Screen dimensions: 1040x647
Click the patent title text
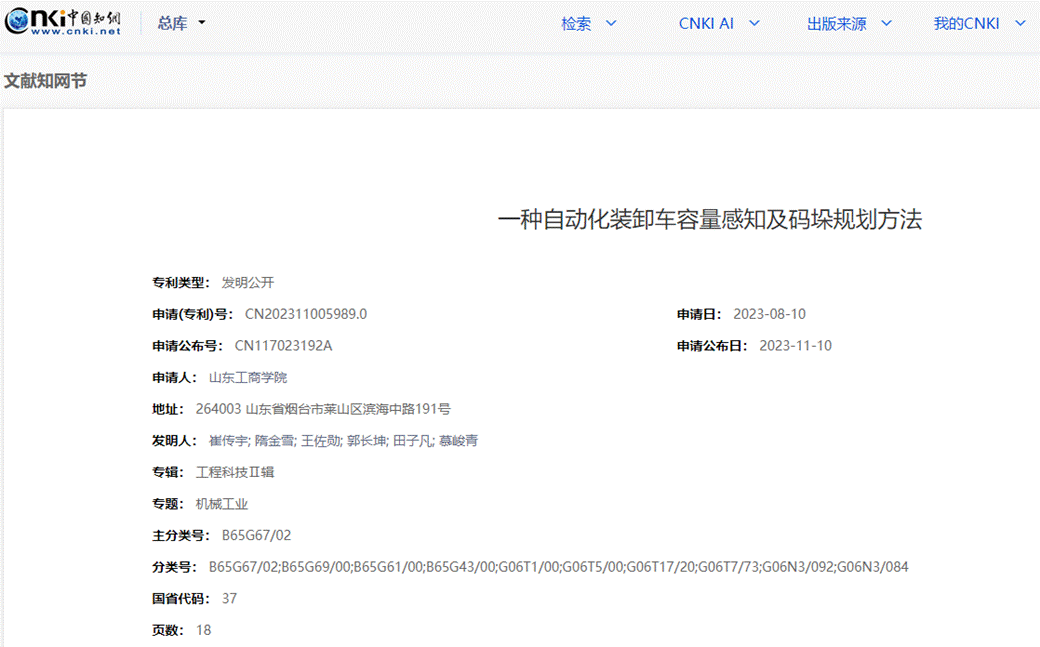(x=709, y=220)
